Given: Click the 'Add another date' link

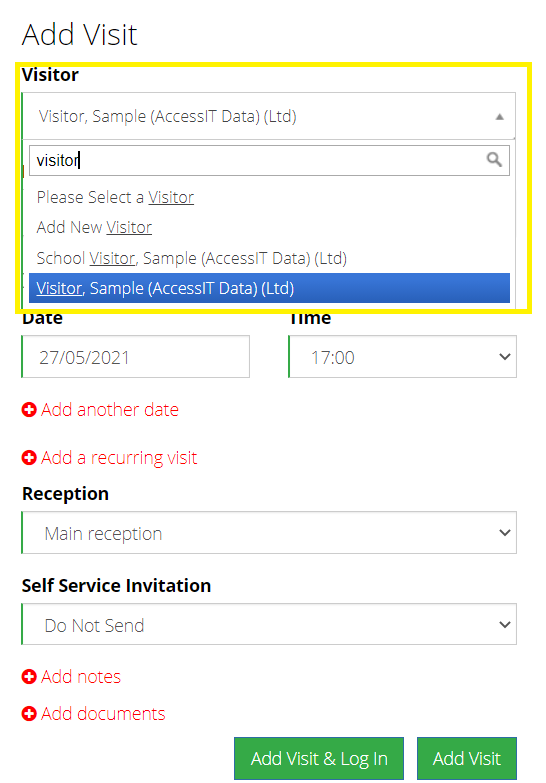Looking at the screenshot, I should (x=110, y=409).
